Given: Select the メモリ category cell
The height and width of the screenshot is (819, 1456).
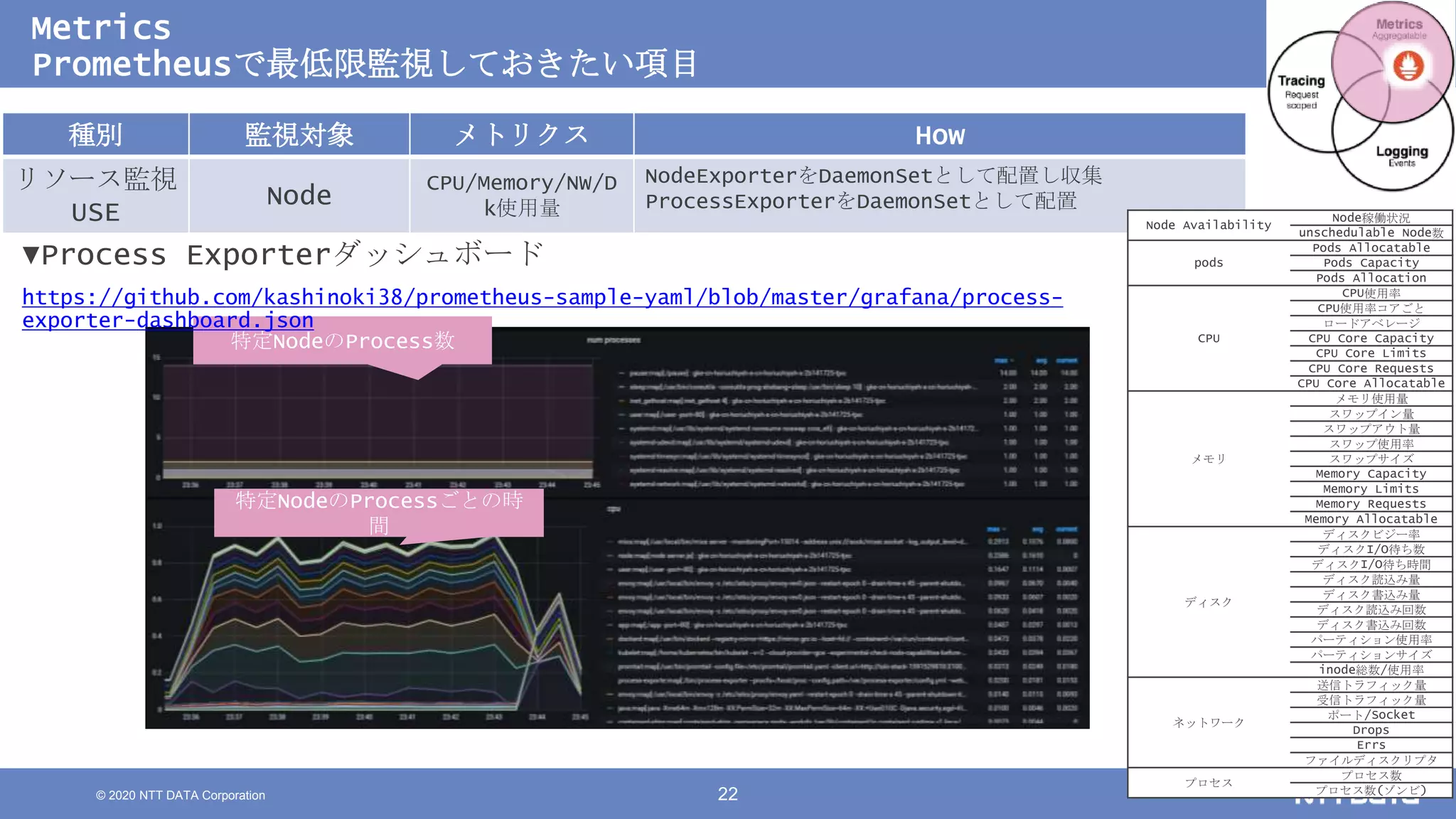Looking at the screenshot, I should [x=1209, y=459].
